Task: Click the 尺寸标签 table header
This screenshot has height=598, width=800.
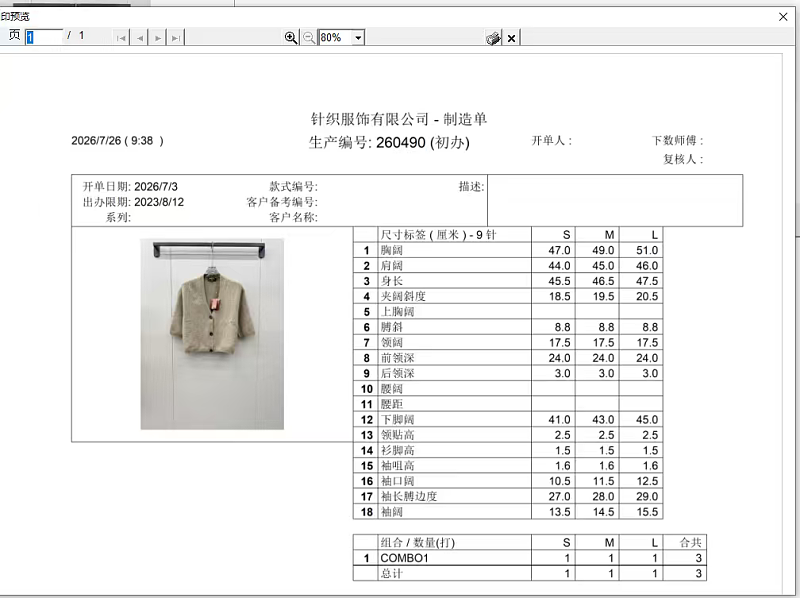Action: [438, 235]
